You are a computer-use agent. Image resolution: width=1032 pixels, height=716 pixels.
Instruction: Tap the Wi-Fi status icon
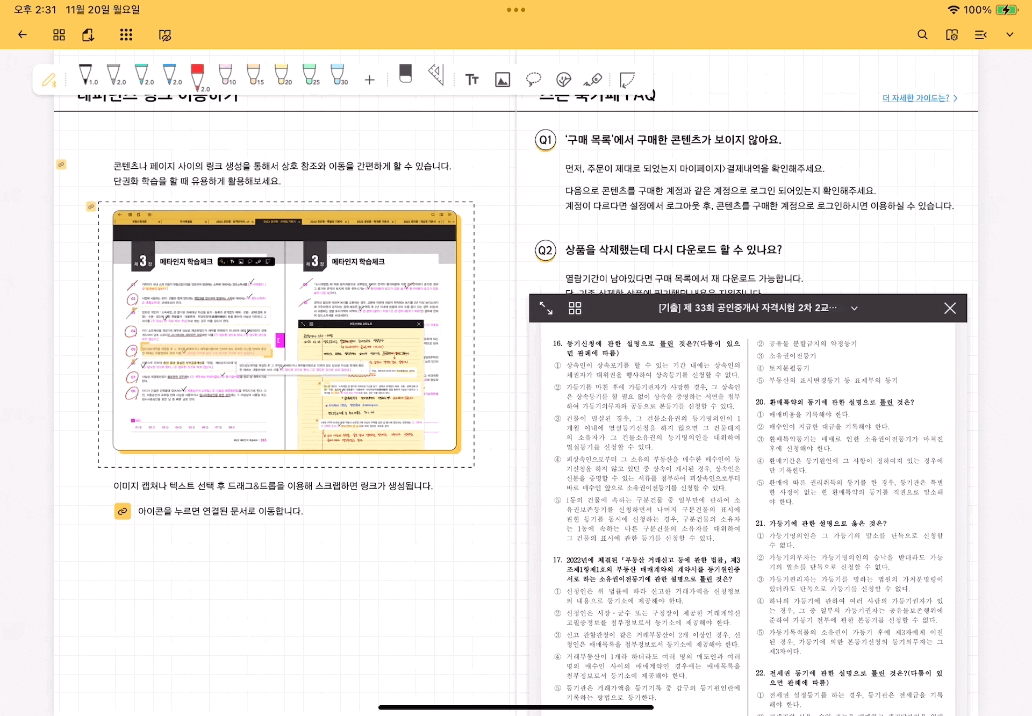coord(953,10)
